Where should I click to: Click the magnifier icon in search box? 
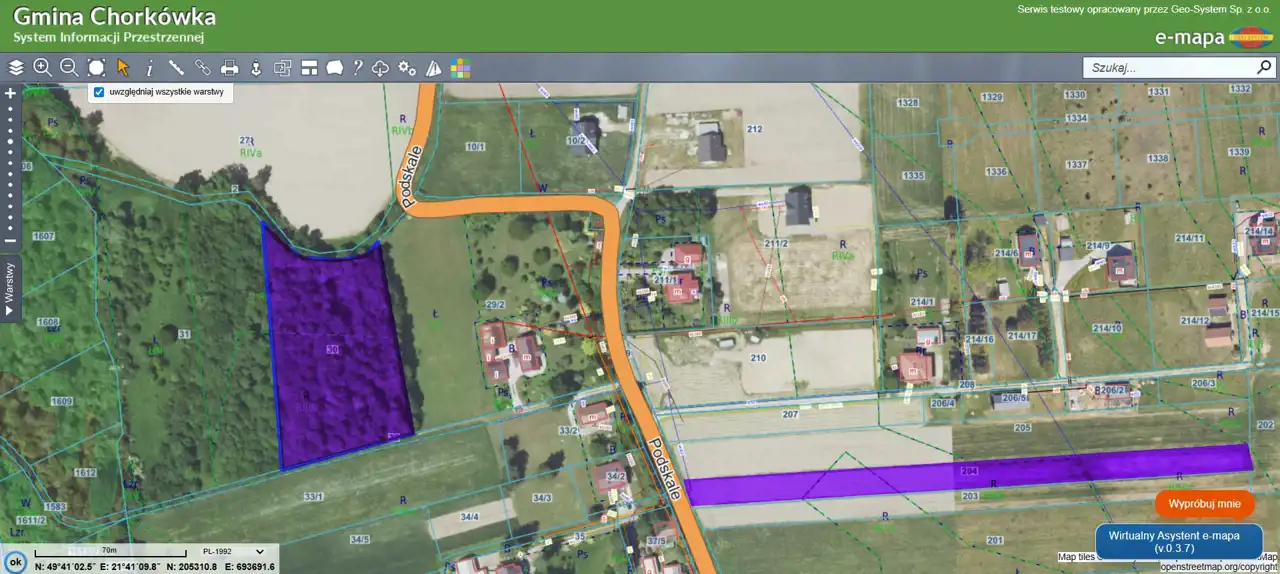1264,68
